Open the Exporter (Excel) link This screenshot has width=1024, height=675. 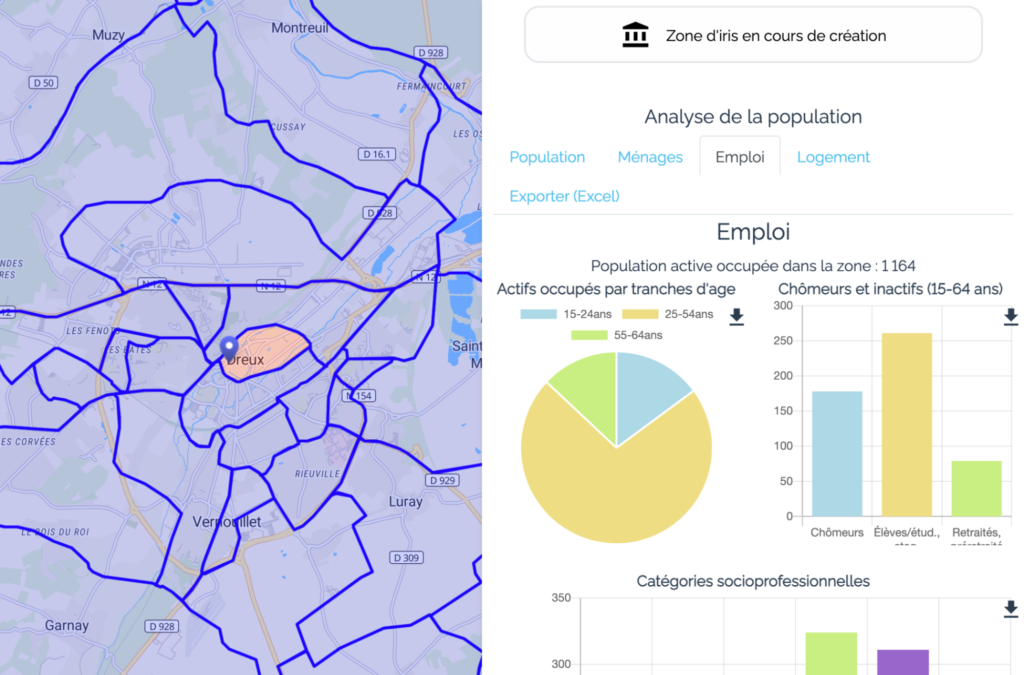tap(564, 196)
